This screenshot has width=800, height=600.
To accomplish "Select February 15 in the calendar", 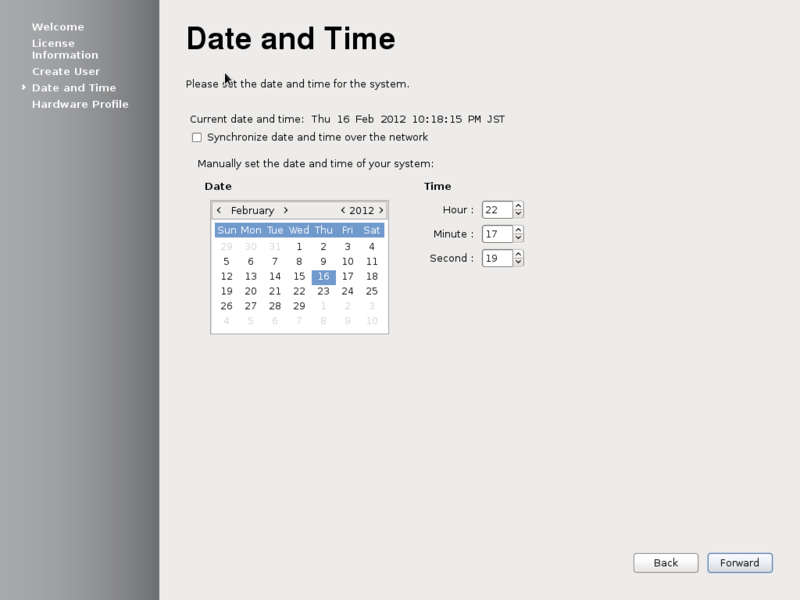I will (299, 277).
